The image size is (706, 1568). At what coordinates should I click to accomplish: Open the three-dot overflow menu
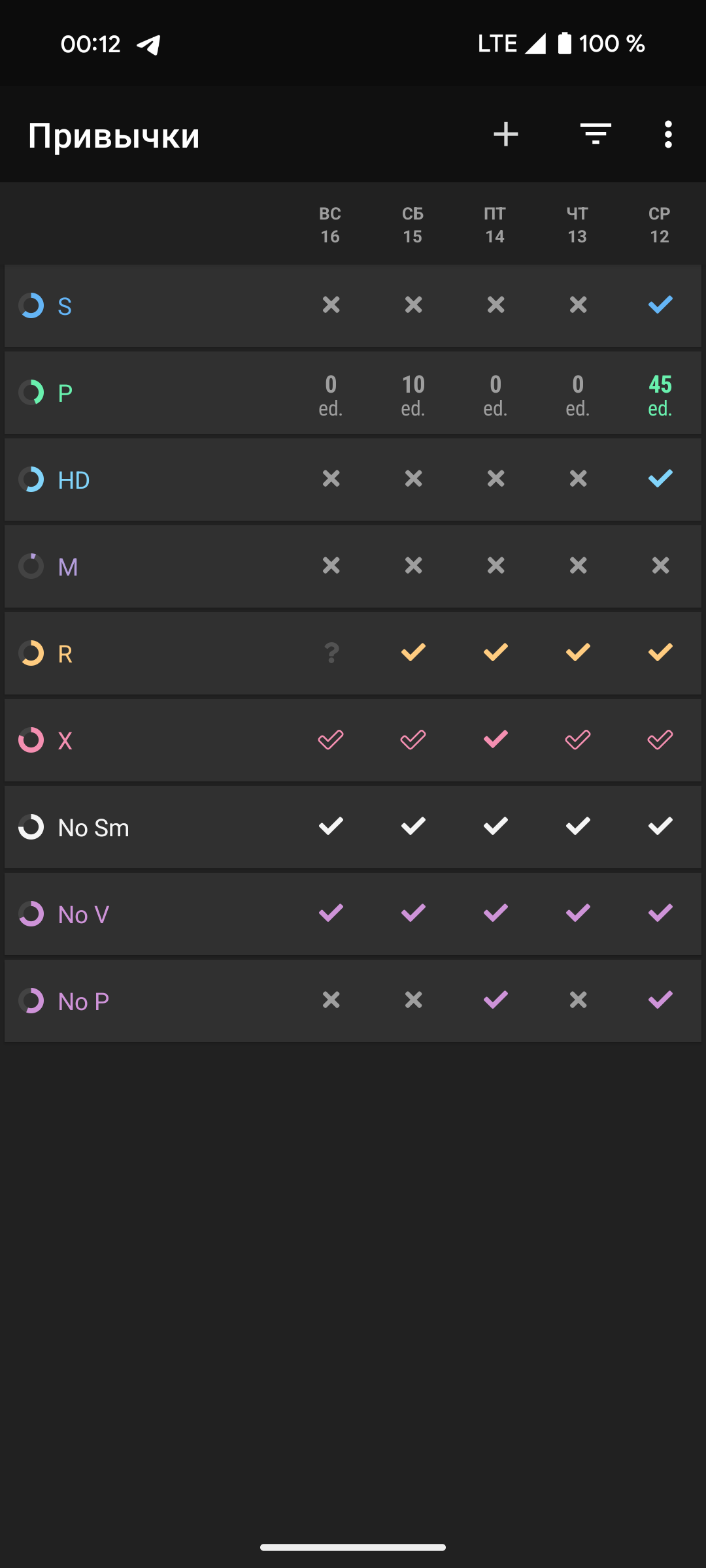click(667, 135)
